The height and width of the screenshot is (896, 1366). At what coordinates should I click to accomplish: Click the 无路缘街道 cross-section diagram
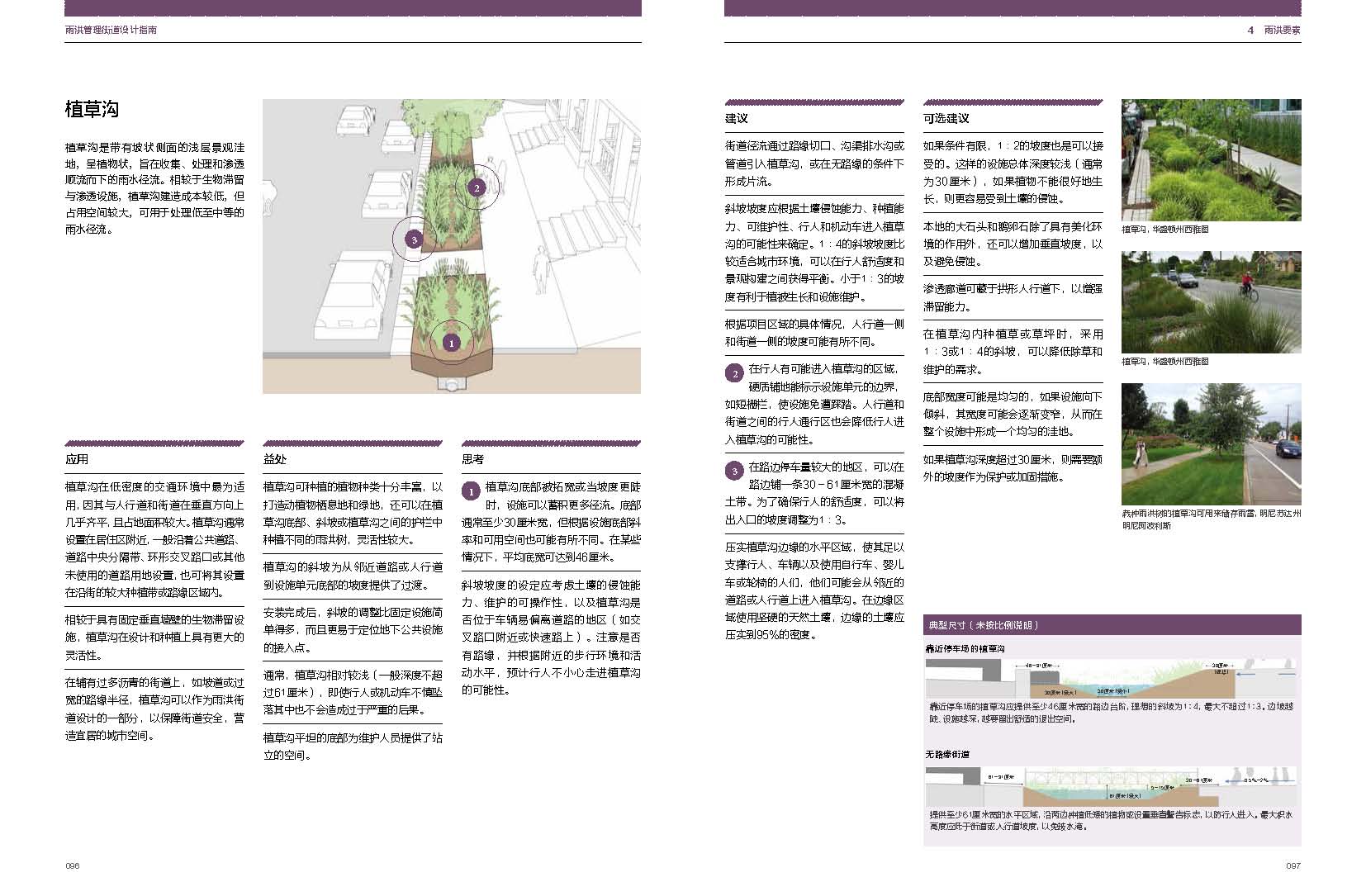coord(1112,787)
